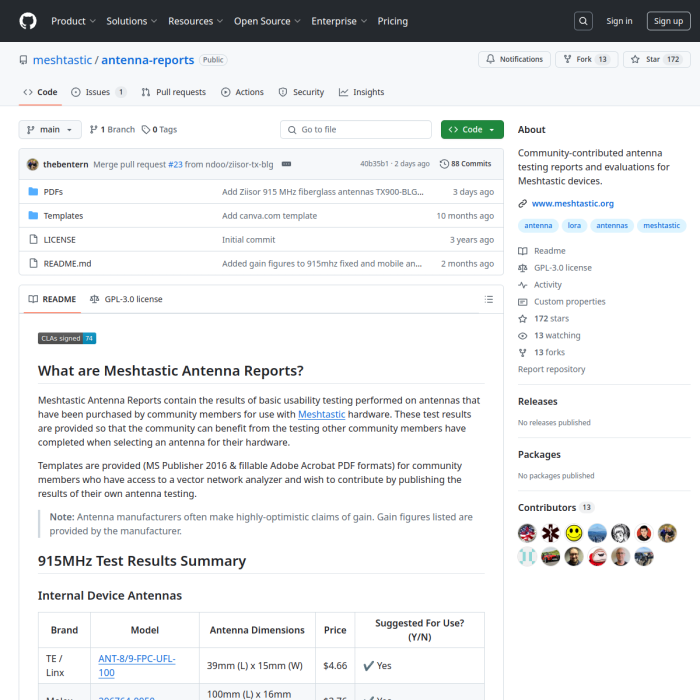Screen dimensions: 700x700
Task: Click the lora topic tag
Action: tap(574, 226)
